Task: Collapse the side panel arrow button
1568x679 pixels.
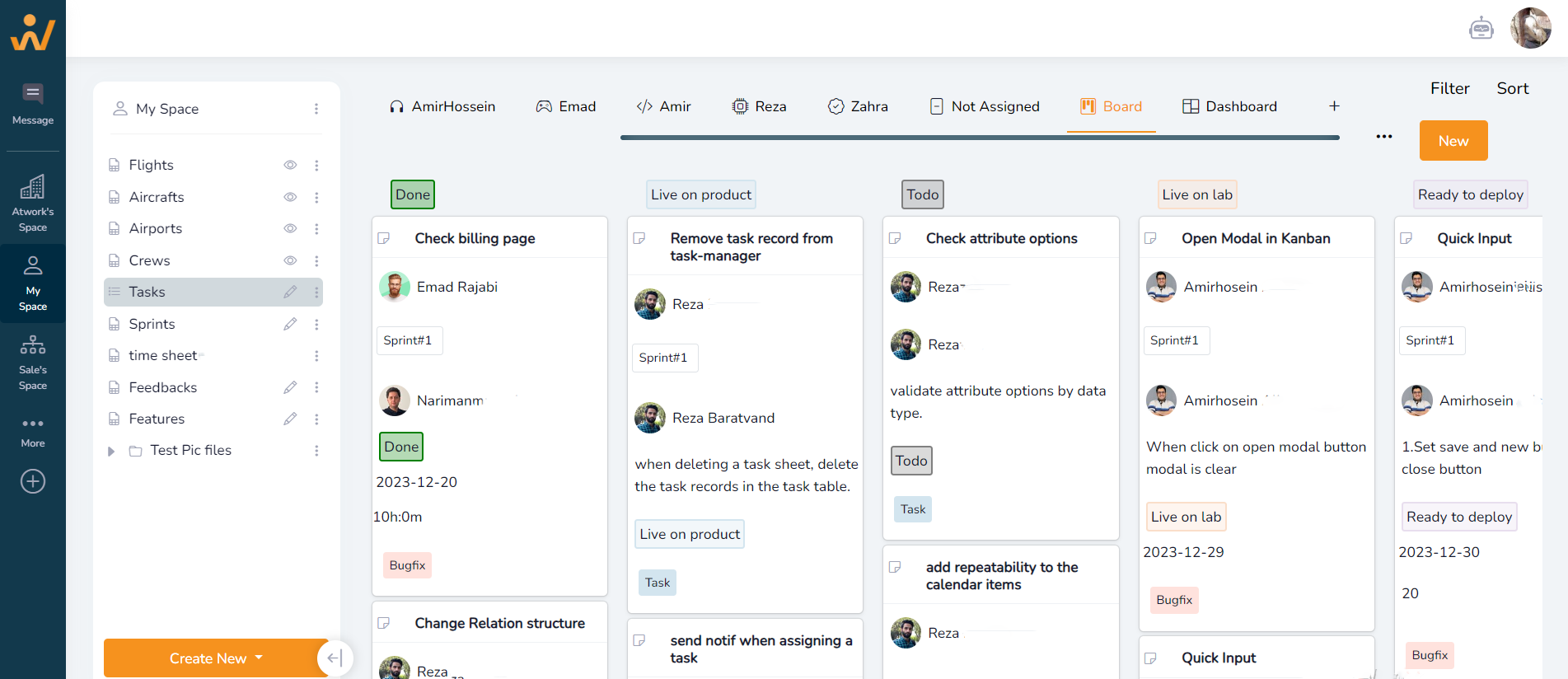Action: pyautogui.click(x=335, y=658)
